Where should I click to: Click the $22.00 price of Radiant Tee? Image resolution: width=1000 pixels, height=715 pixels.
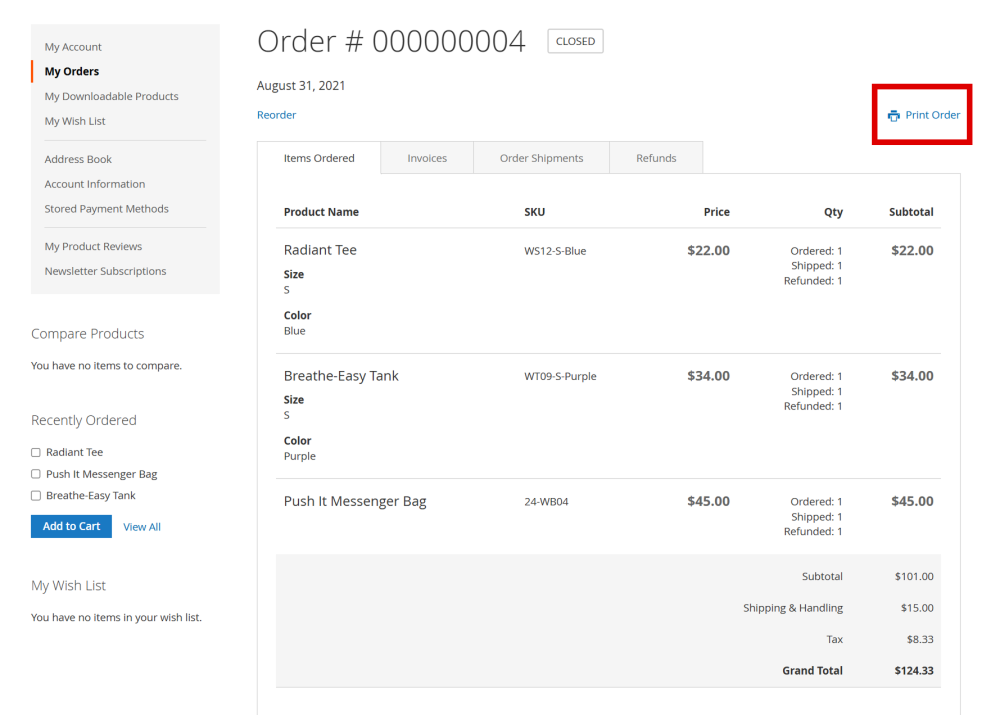click(709, 250)
